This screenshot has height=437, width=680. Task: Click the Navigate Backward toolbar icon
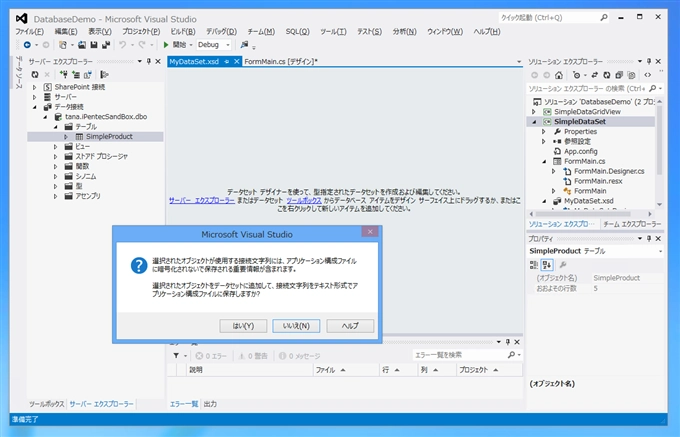(27, 45)
